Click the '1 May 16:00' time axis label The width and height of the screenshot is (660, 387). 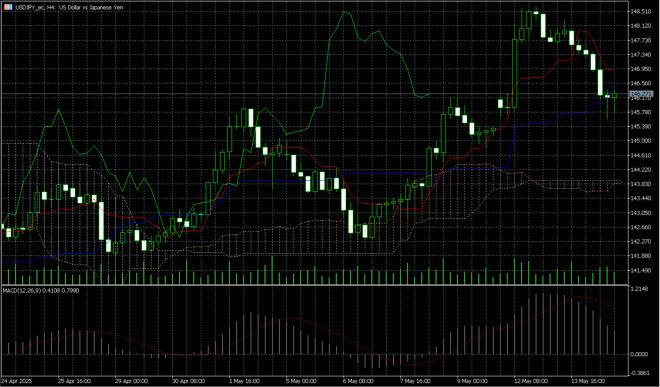[244, 381]
